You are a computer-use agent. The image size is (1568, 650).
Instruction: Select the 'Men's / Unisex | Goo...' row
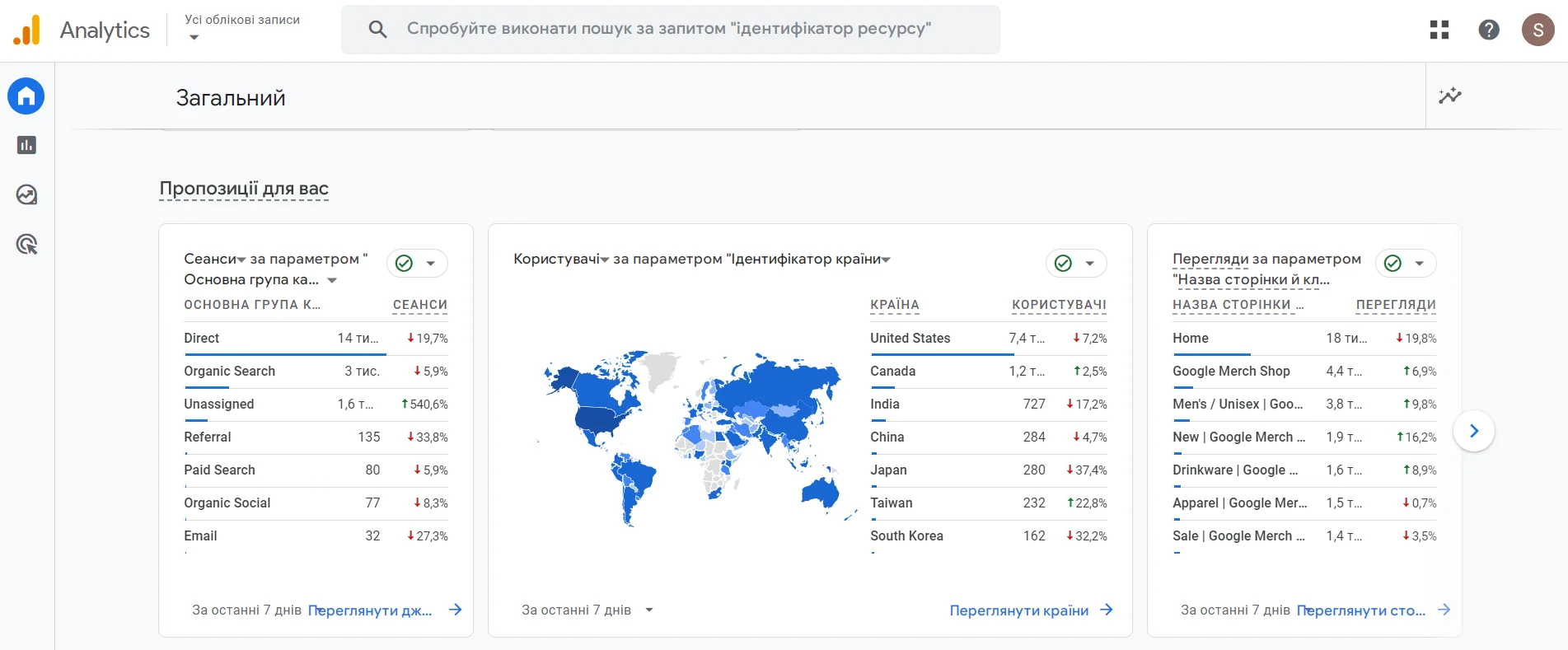pyautogui.click(x=1304, y=404)
